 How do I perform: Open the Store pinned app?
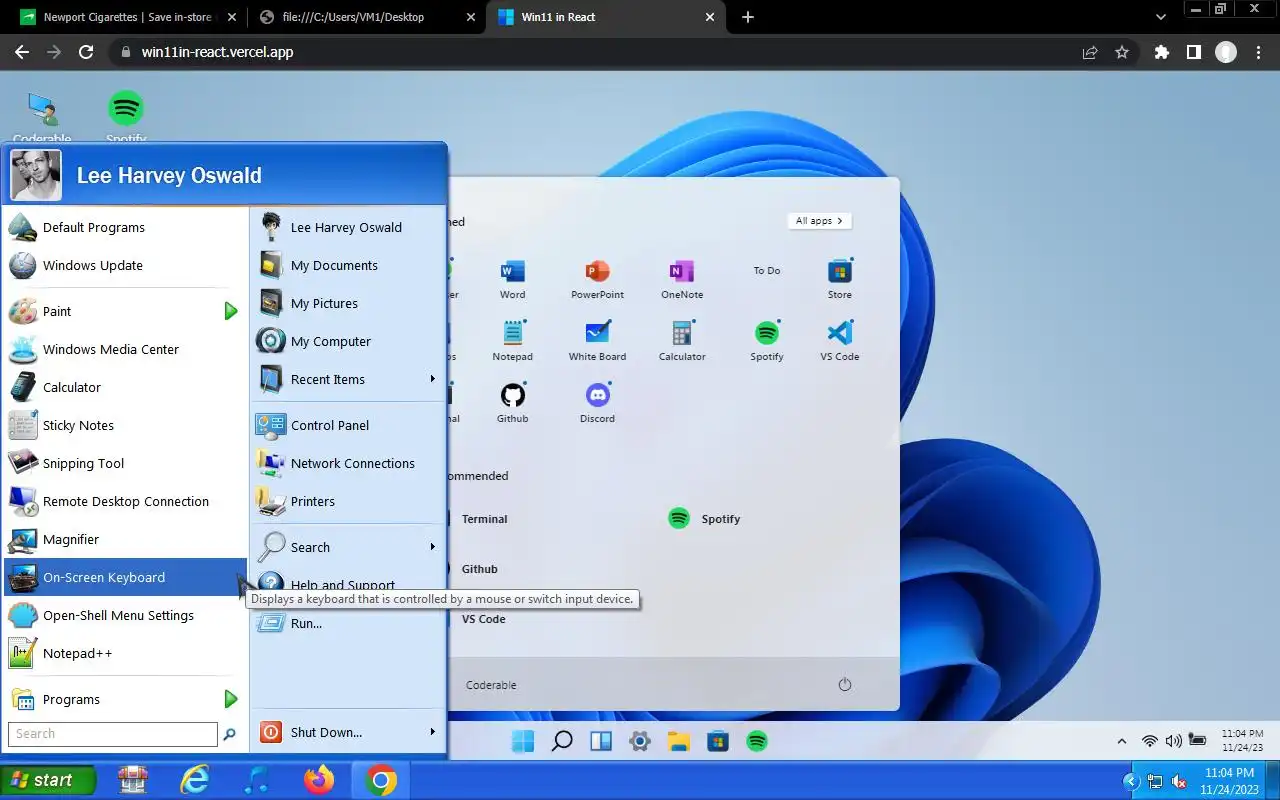(x=840, y=279)
